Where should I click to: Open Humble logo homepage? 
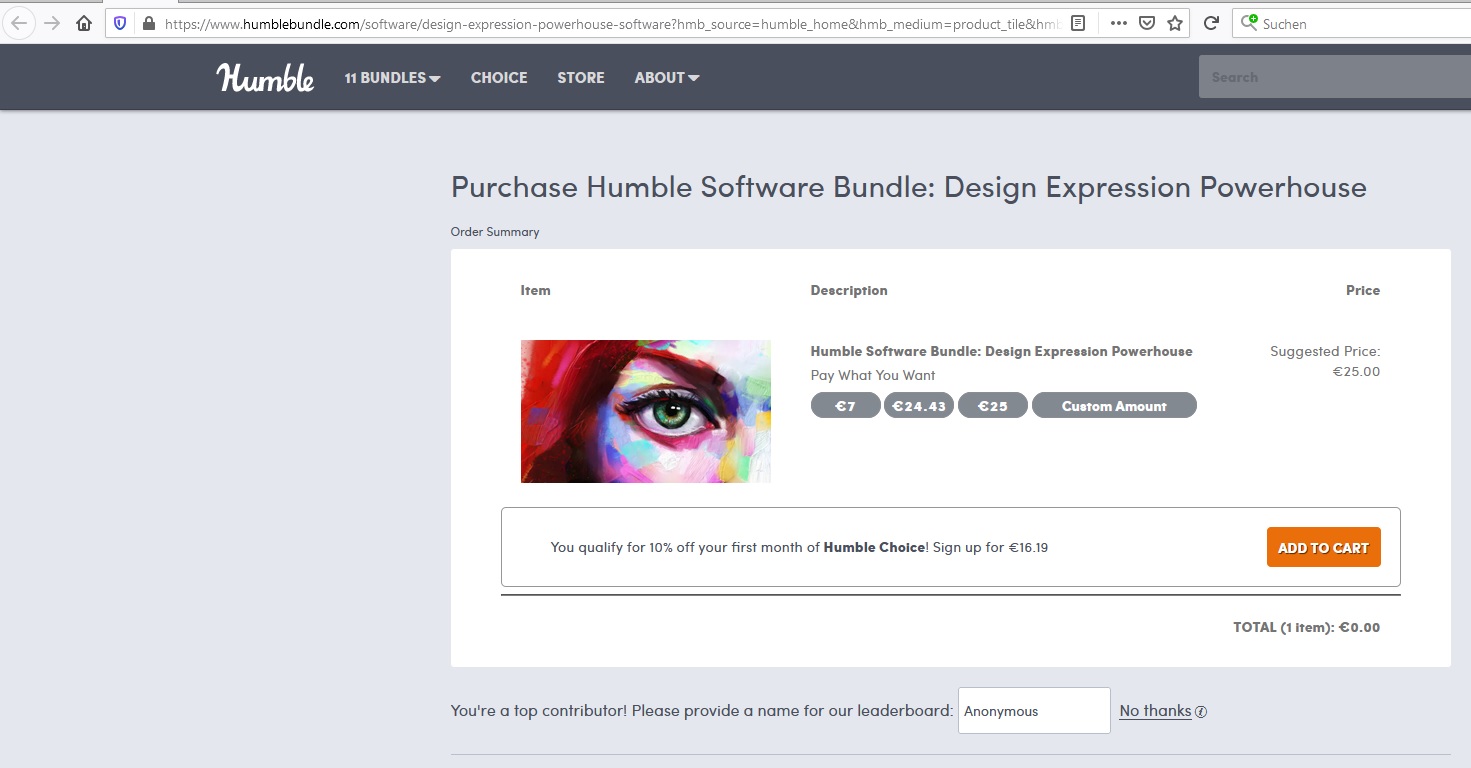tap(265, 77)
